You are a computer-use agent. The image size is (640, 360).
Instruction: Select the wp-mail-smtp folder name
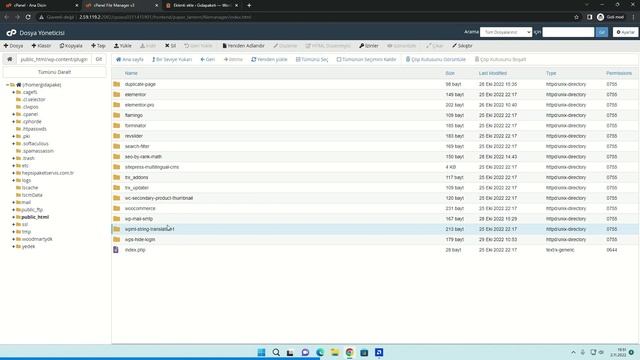(x=139, y=219)
